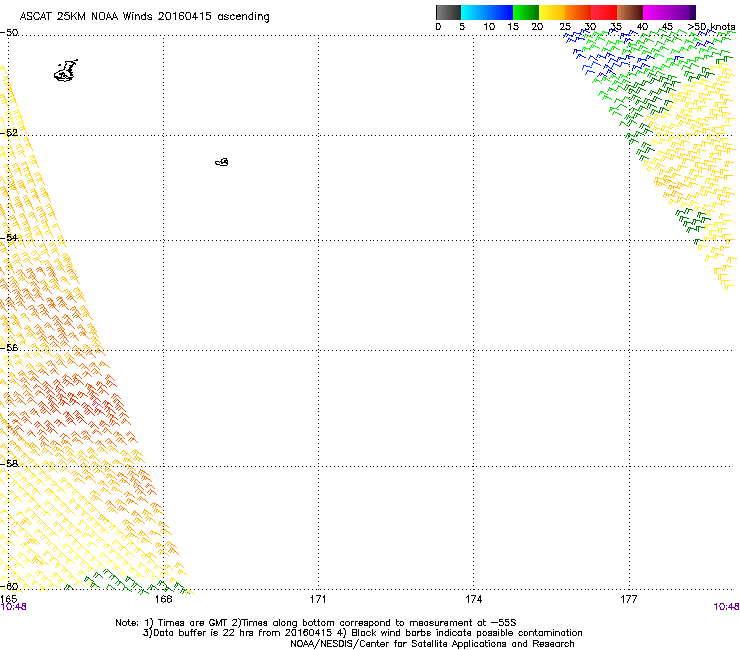Click the '10' label under the color scale
Screen dimensions: 740x650
click(489, 27)
